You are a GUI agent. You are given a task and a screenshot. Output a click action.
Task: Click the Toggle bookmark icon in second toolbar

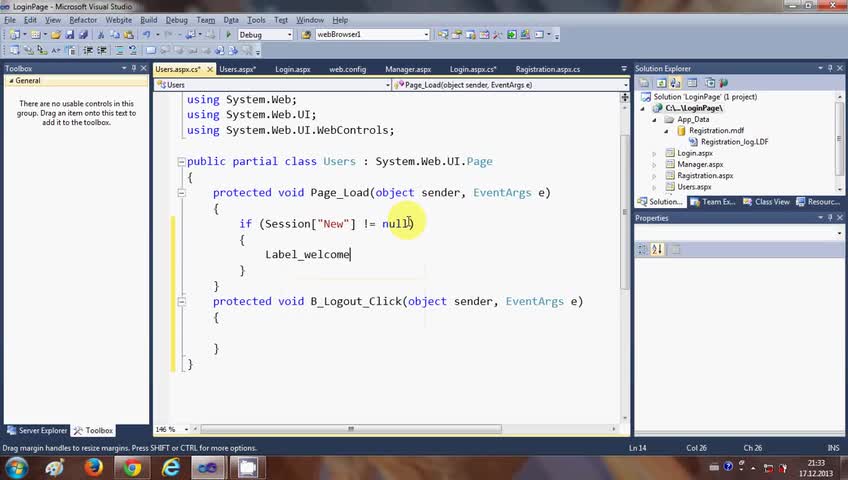(x=151, y=50)
